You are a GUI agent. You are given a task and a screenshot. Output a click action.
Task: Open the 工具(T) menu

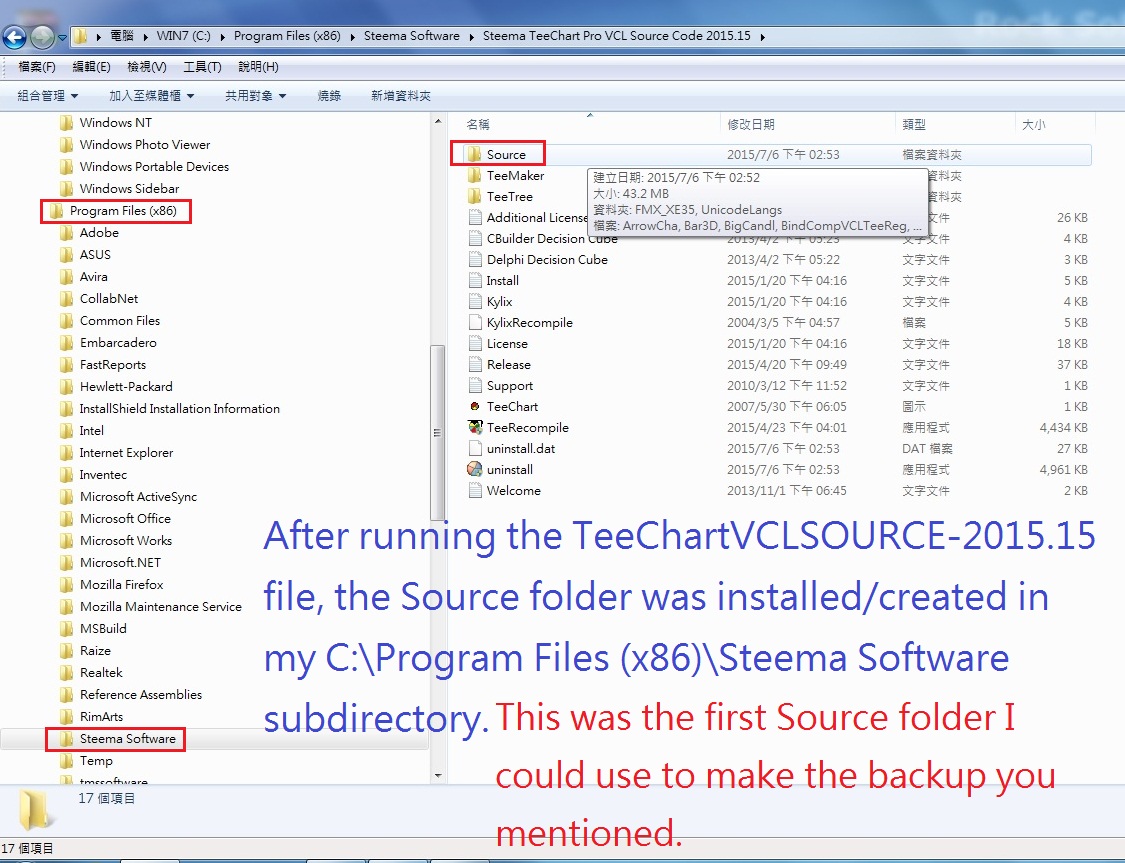(202, 67)
